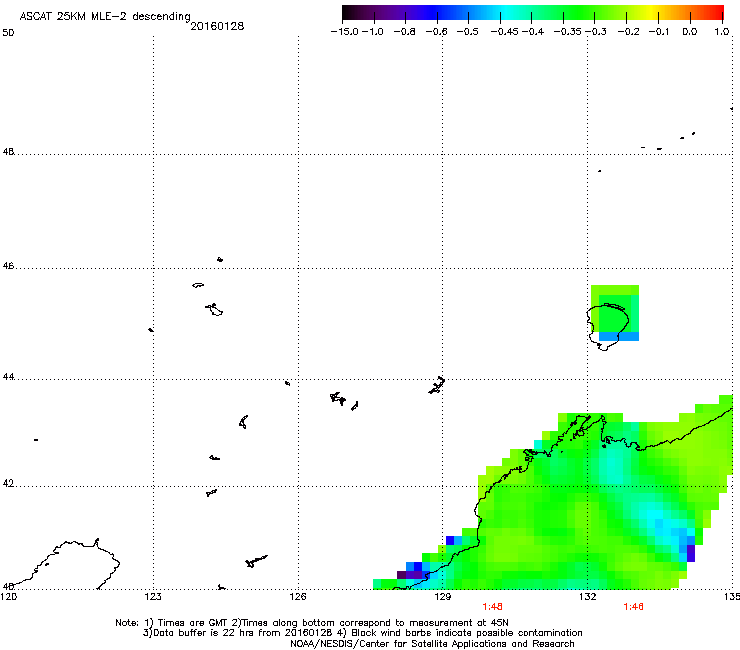Click the cyan section of the color scale

[x=507, y=12]
